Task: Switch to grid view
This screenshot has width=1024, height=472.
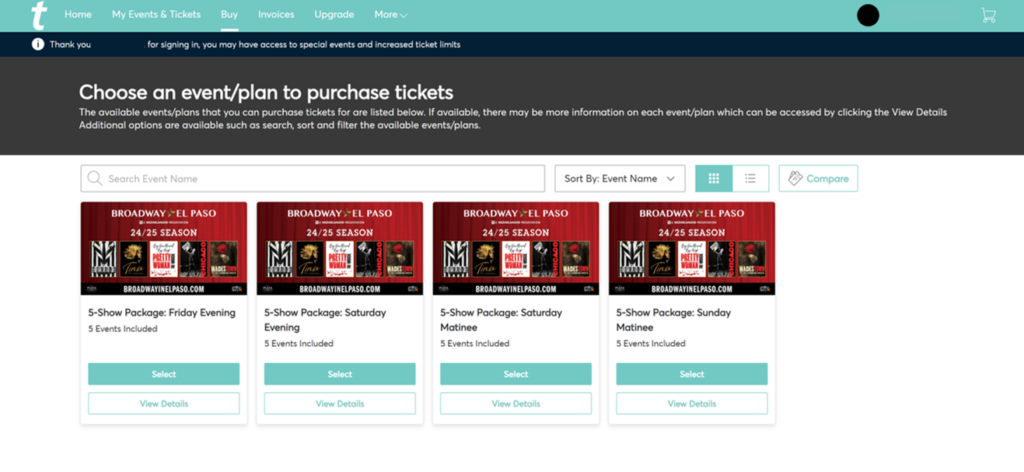Action: (714, 179)
